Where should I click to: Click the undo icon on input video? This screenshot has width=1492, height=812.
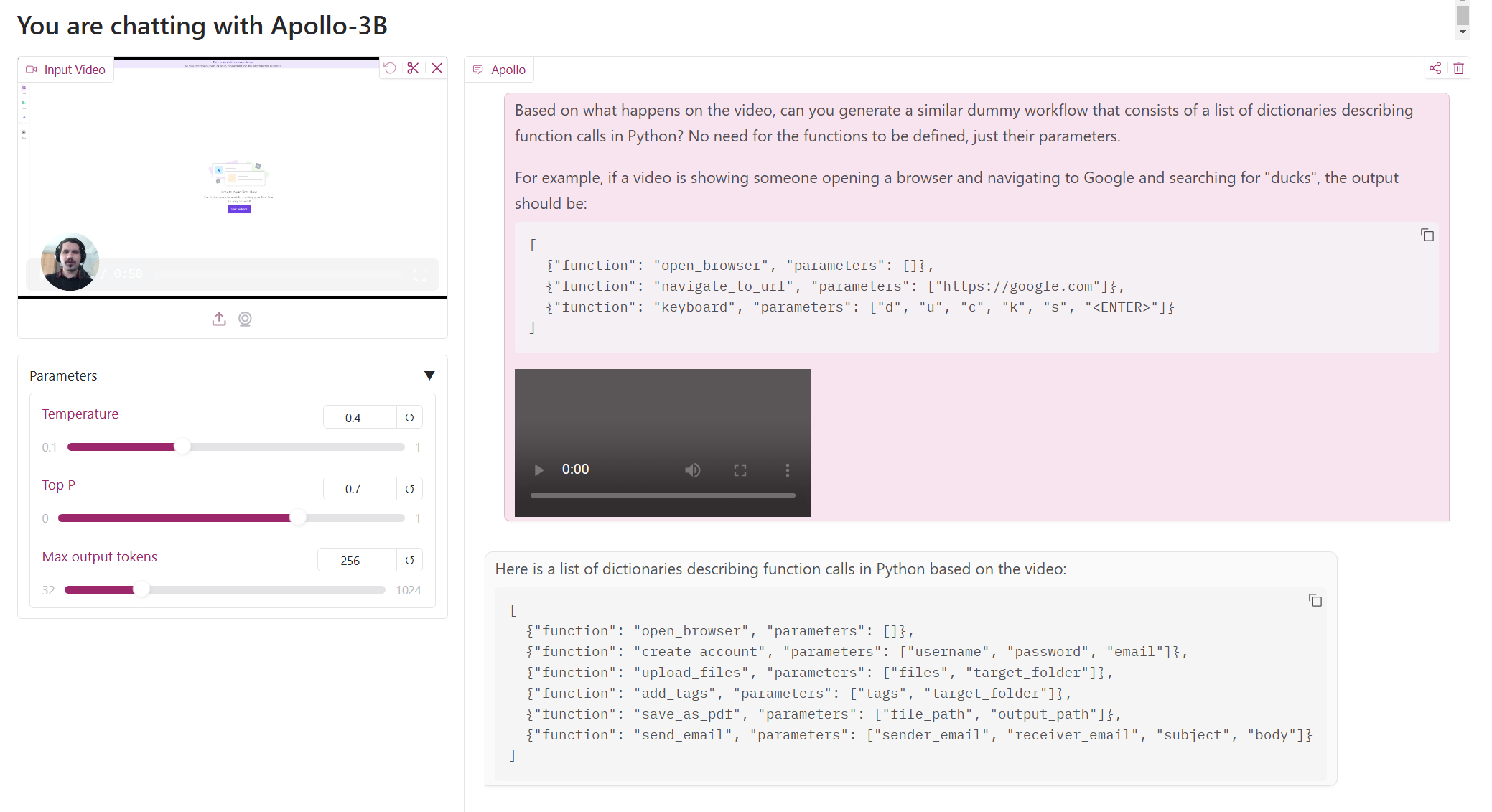[390, 68]
